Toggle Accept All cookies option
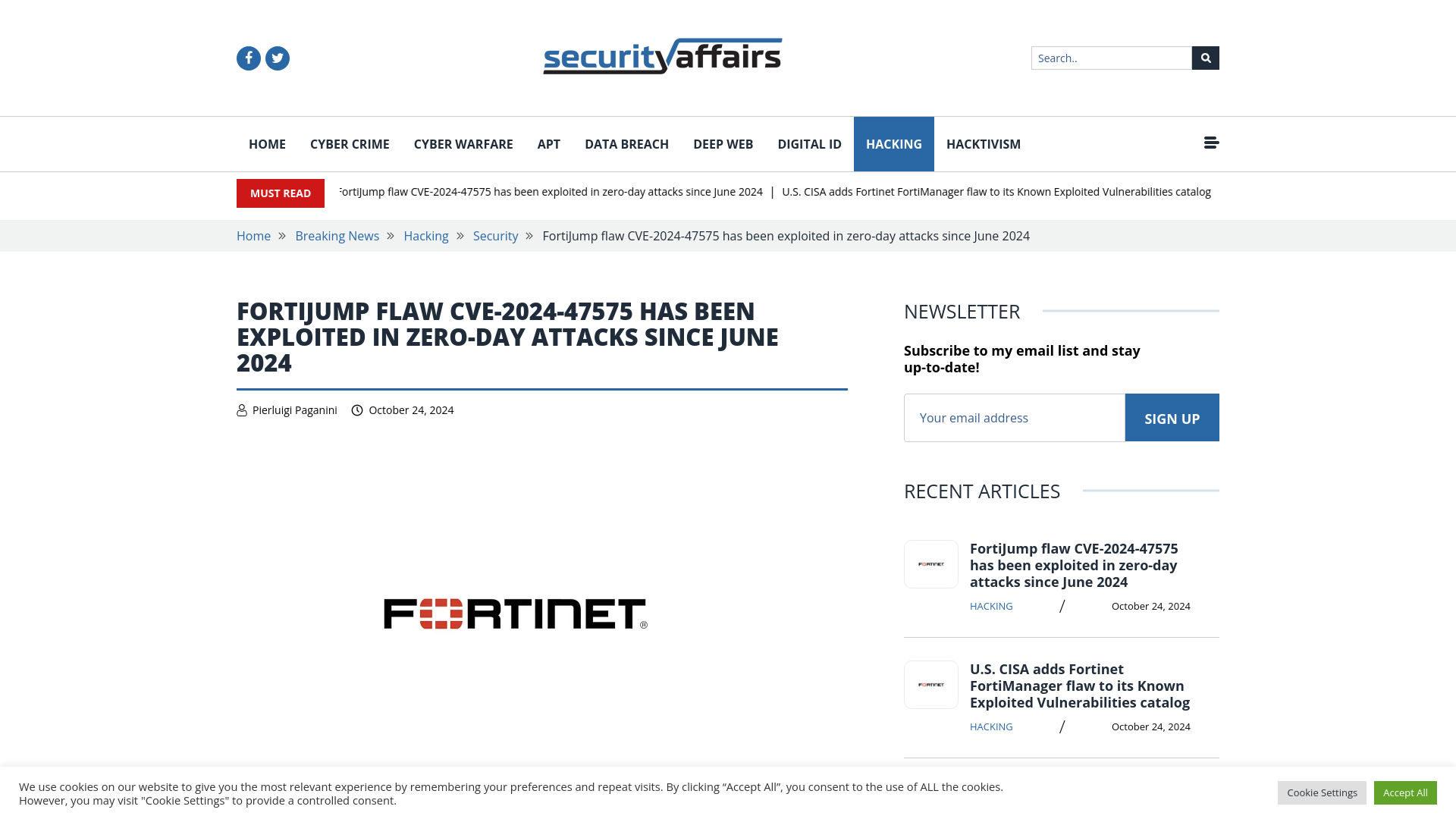This screenshot has width=1456, height=819. [x=1405, y=792]
